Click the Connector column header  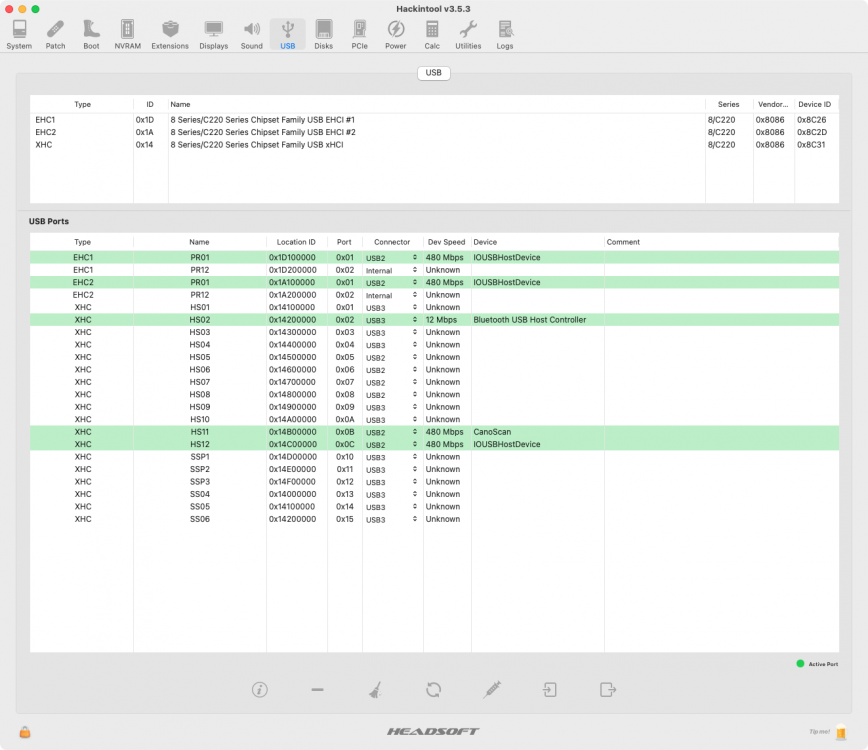tap(392, 242)
